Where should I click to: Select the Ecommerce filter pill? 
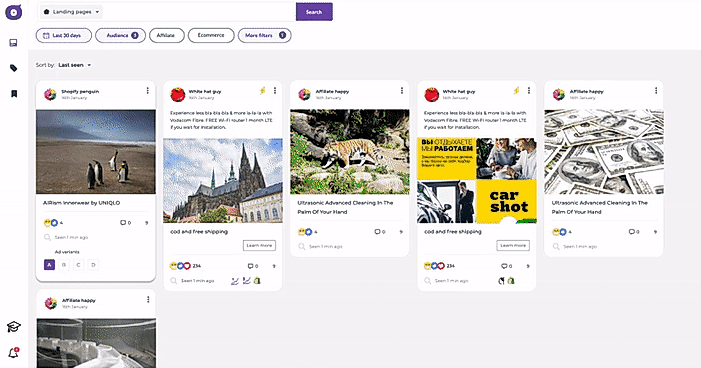coord(211,35)
